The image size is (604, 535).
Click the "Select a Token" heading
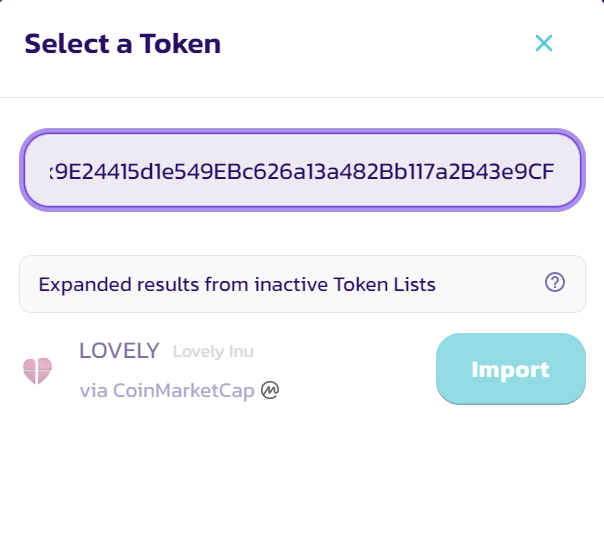[122, 44]
